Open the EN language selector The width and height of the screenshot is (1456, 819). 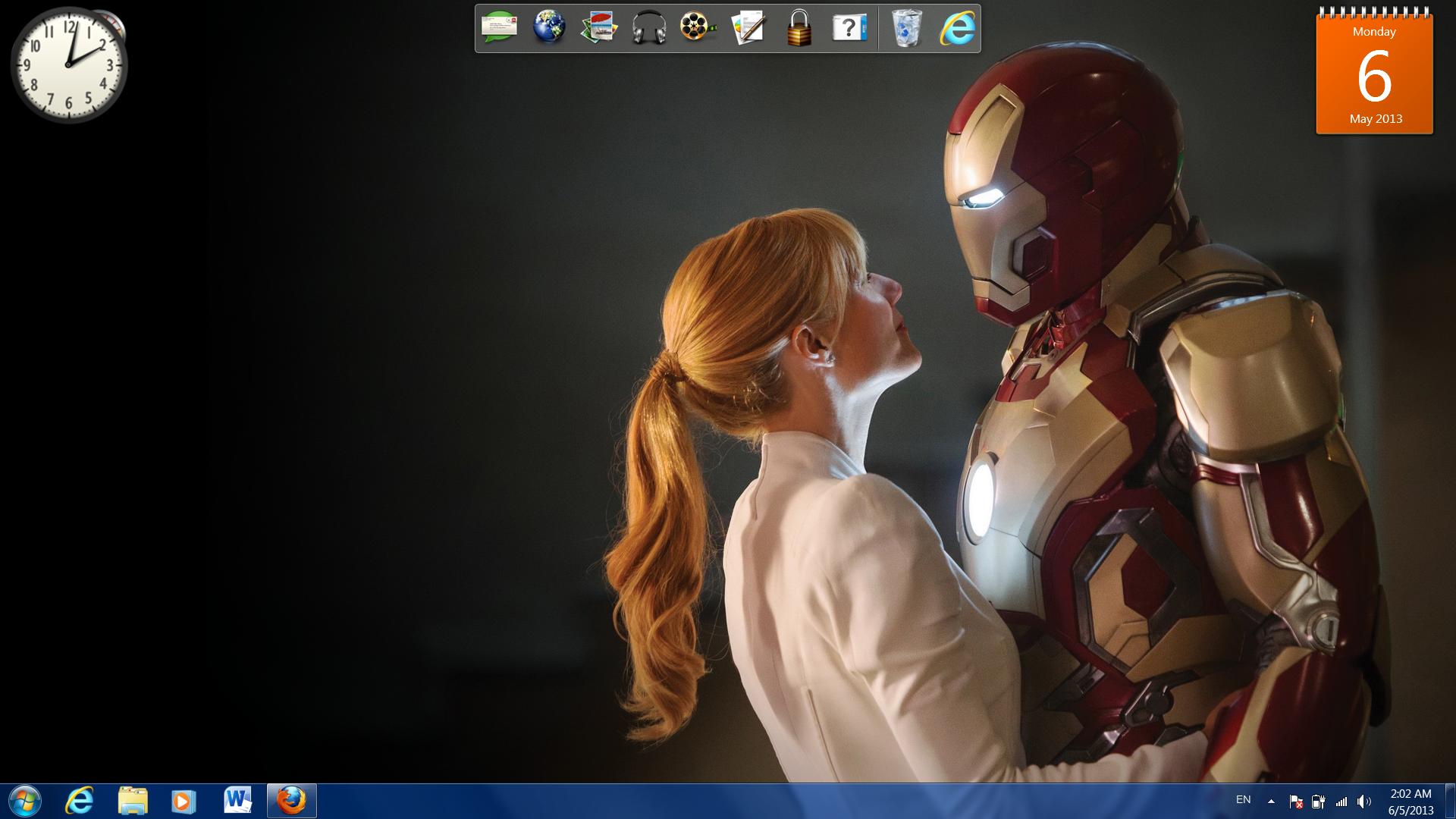pyautogui.click(x=1244, y=799)
